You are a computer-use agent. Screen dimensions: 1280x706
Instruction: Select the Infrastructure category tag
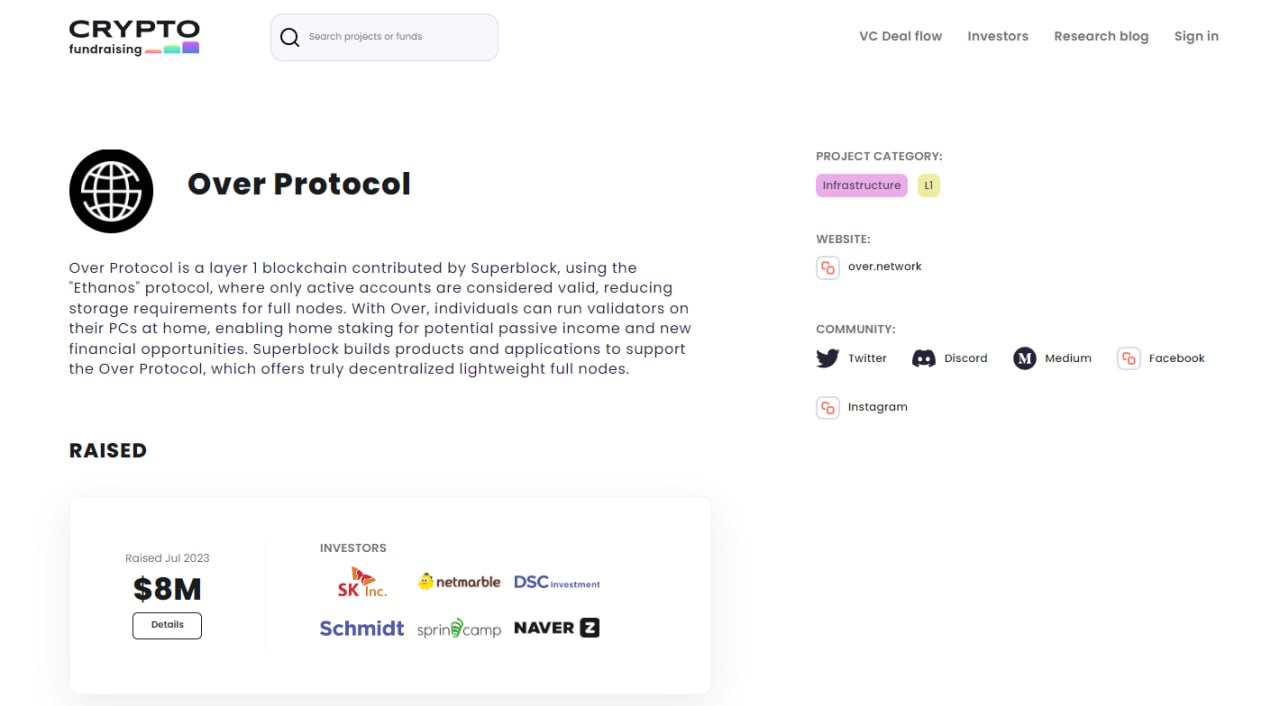(861, 185)
